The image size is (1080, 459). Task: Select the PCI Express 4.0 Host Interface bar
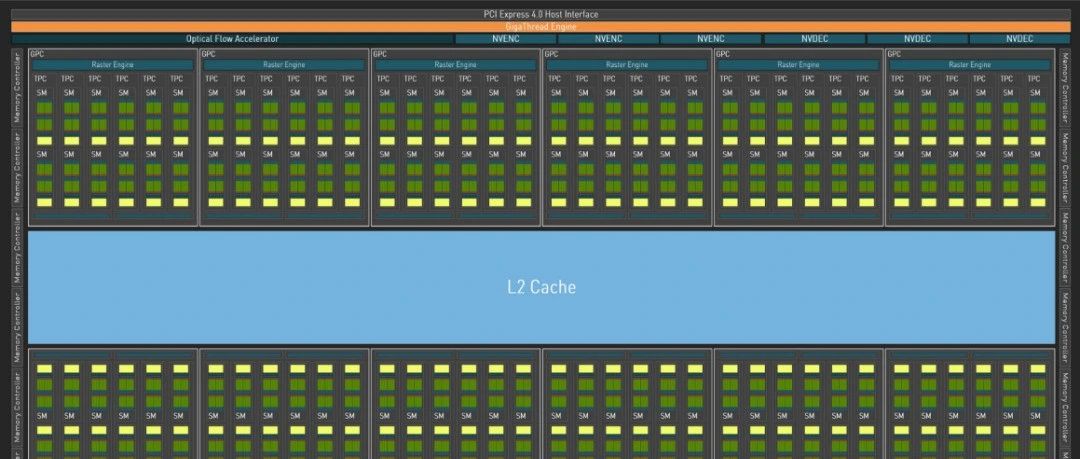[x=540, y=14]
